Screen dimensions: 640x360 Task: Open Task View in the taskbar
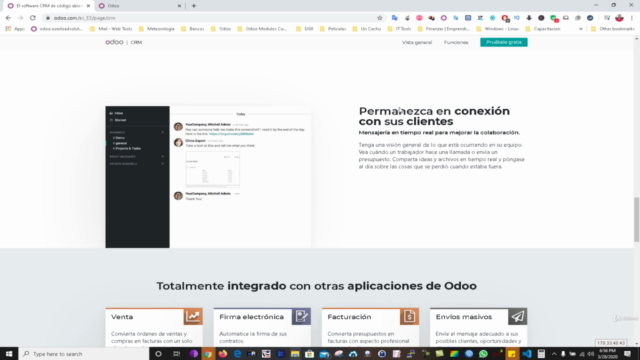click(x=176, y=354)
